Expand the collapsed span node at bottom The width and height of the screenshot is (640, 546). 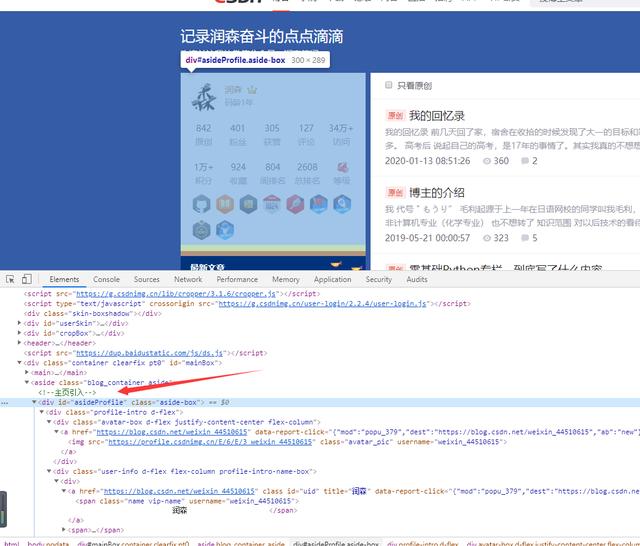click(x=64, y=530)
